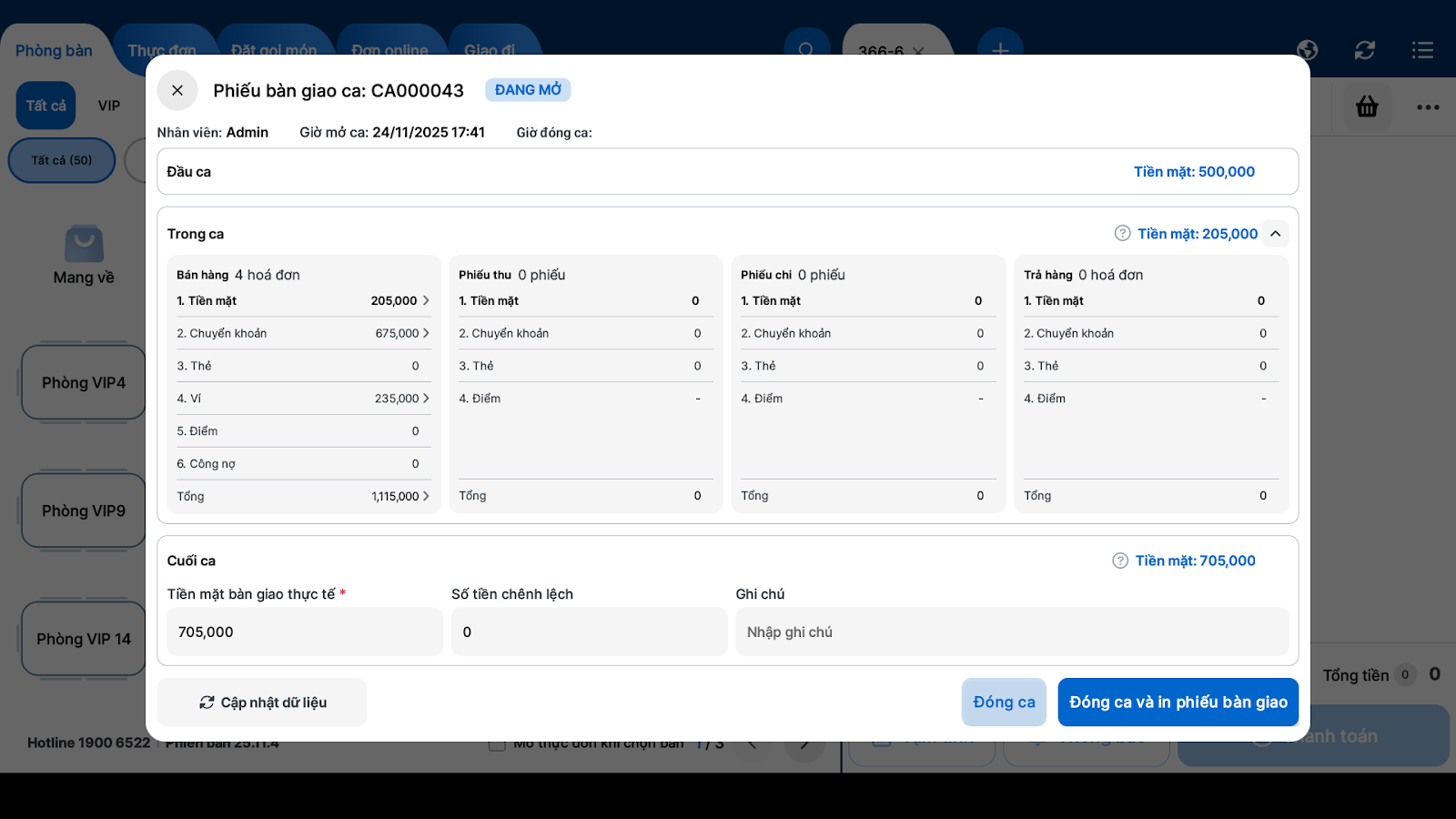Open the Giao đi tab
Viewport: 1456px width, 819px height.
[x=490, y=51]
